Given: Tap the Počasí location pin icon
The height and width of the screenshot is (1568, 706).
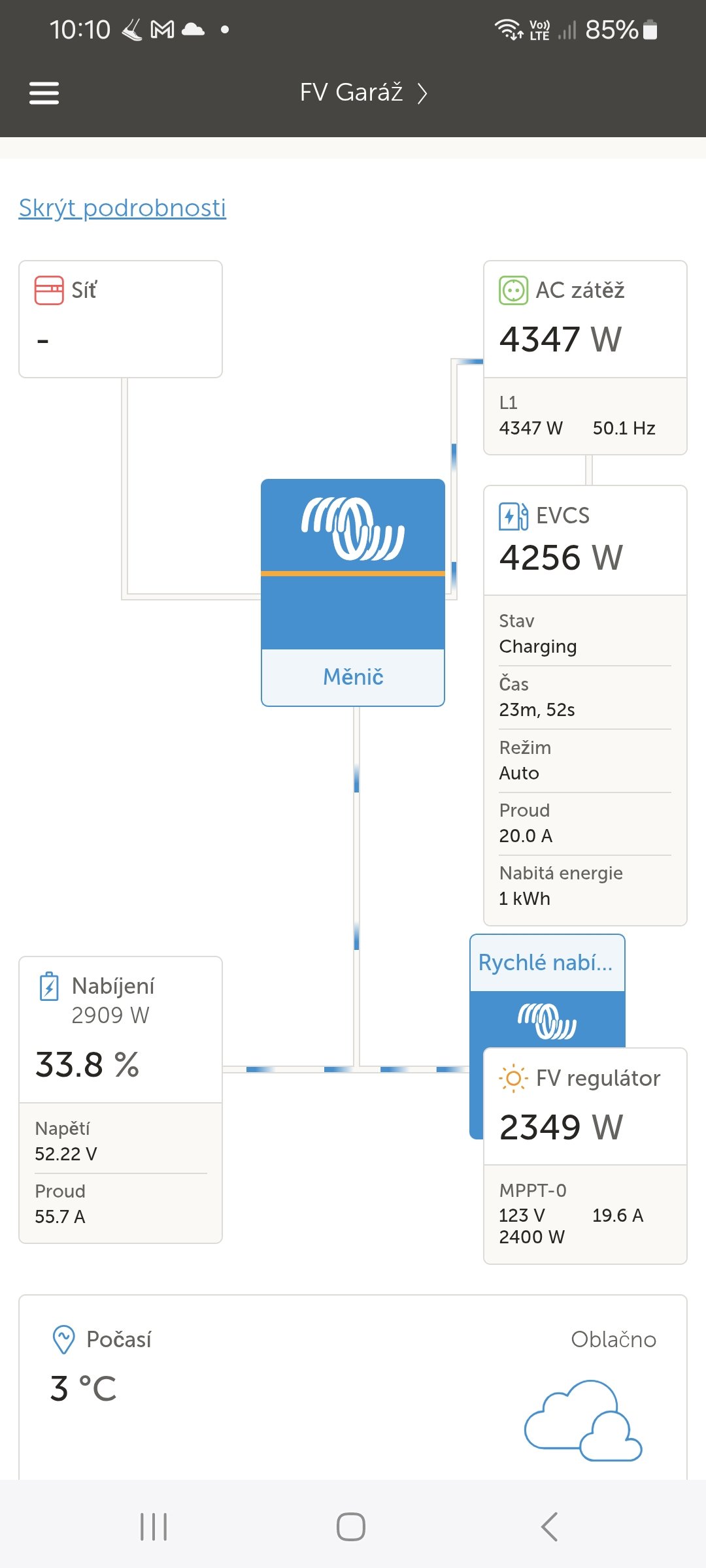Looking at the screenshot, I should (63, 1339).
